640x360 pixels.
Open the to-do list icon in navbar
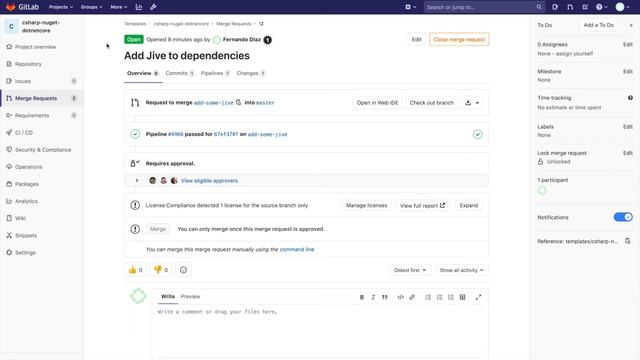pos(585,7)
